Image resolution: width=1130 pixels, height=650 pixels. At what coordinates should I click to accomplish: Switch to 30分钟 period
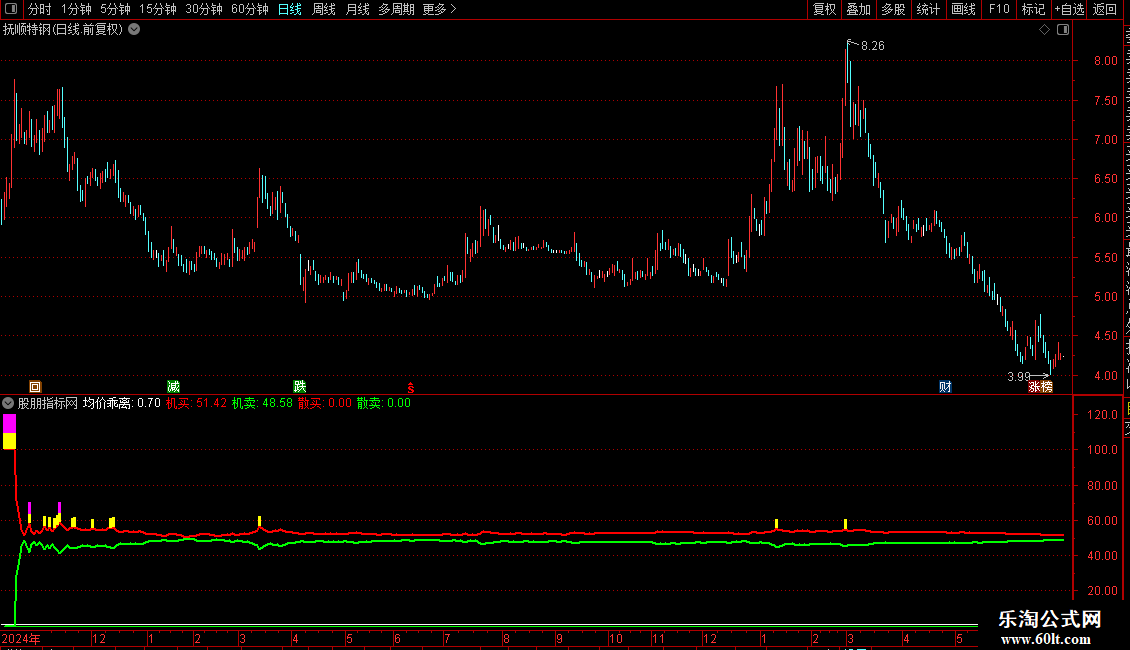[203, 9]
